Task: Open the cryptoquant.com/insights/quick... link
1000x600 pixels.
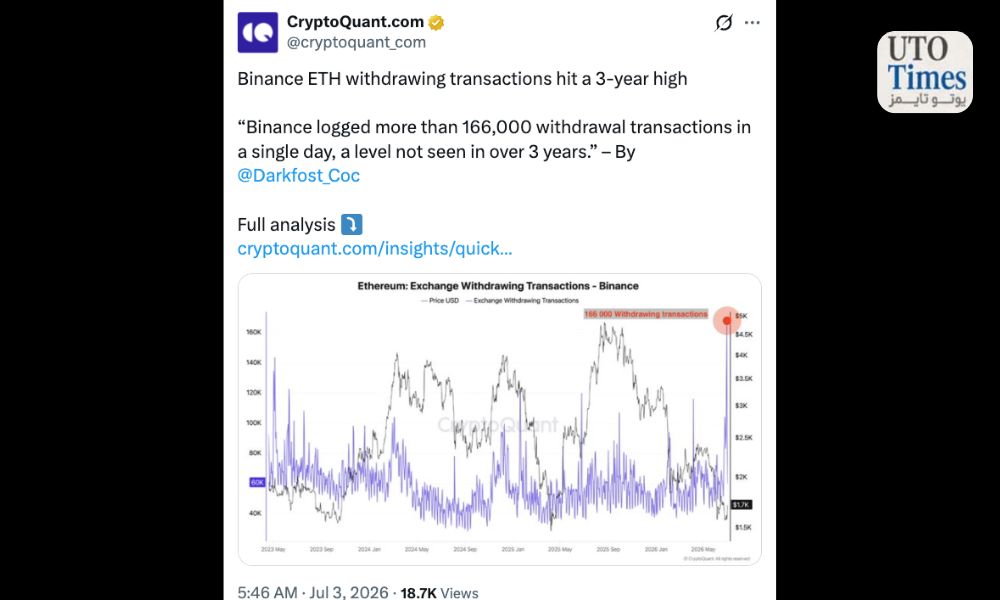Action: tap(375, 249)
